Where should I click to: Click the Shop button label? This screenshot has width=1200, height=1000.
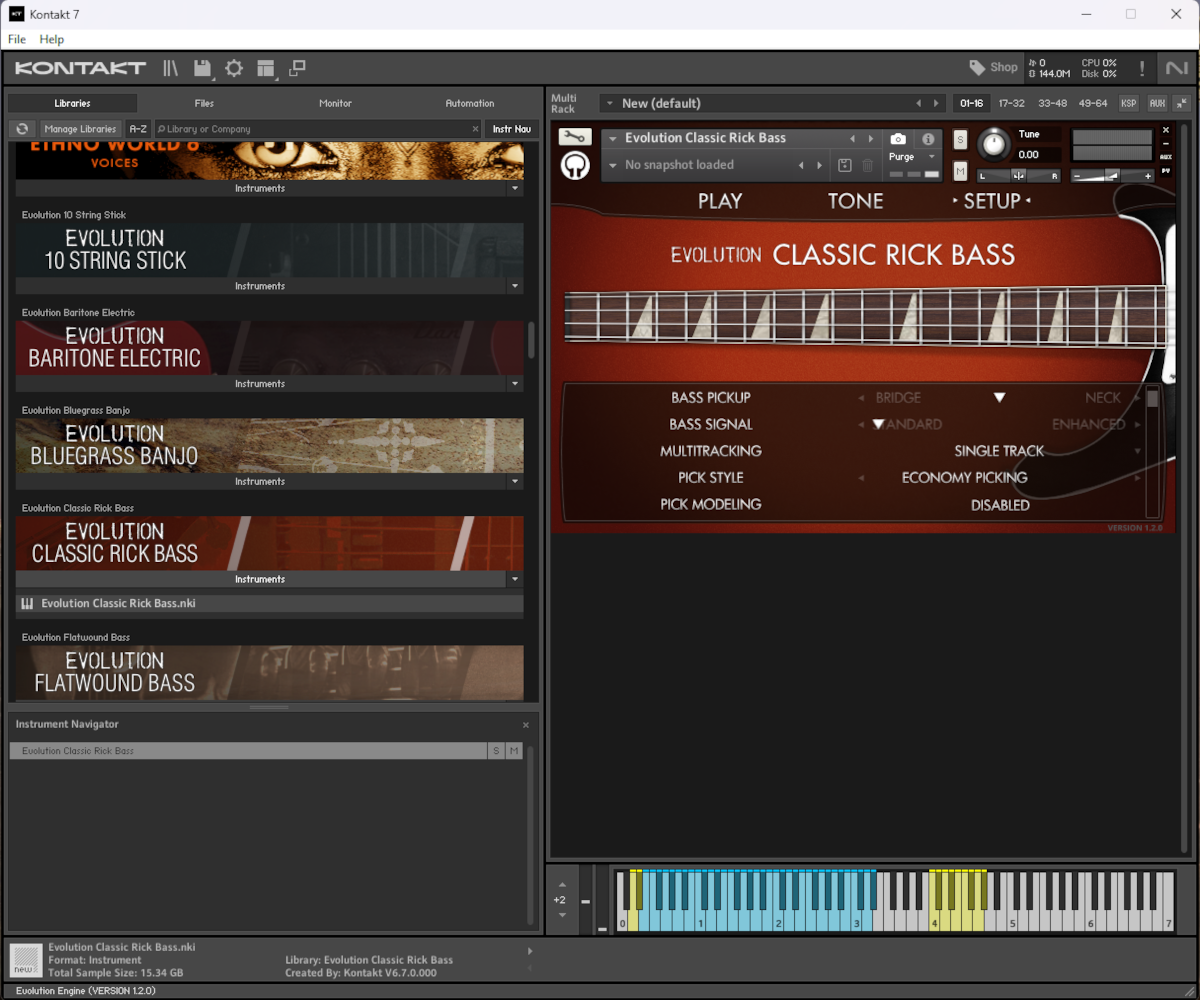[x=1004, y=68]
